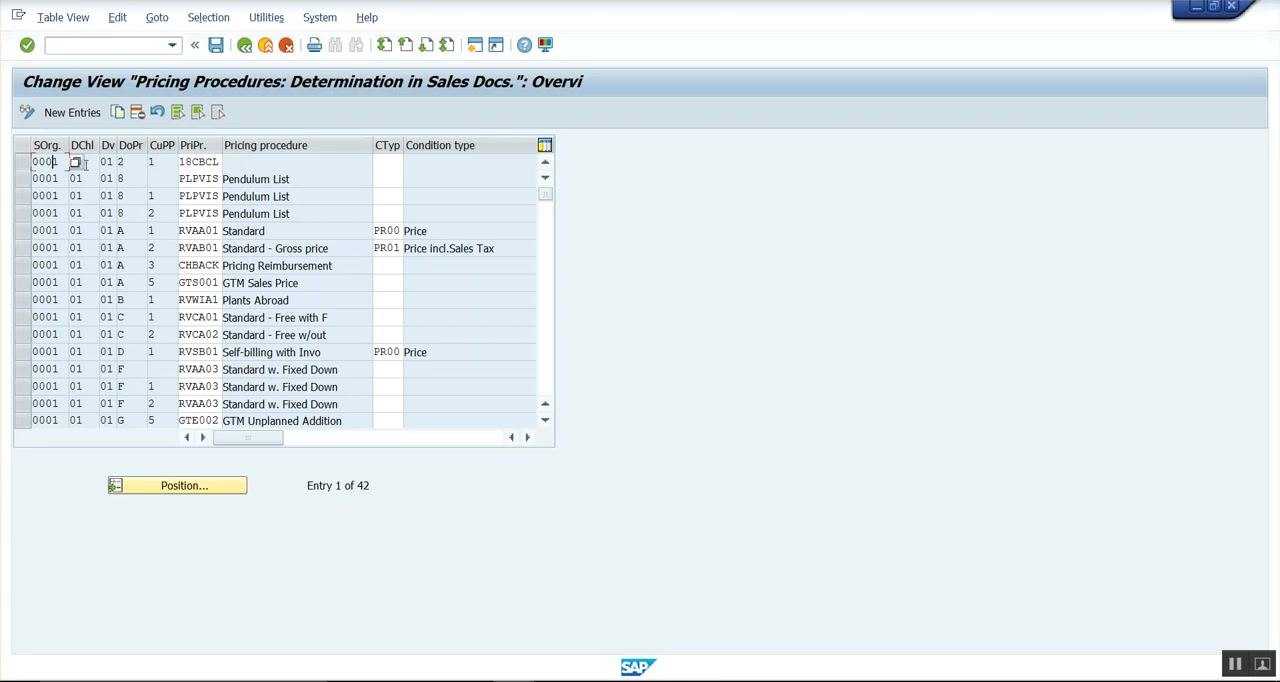Screen dimensions: 1280x682
Task: Click the Delete row icon
Action: pos(138,112)
